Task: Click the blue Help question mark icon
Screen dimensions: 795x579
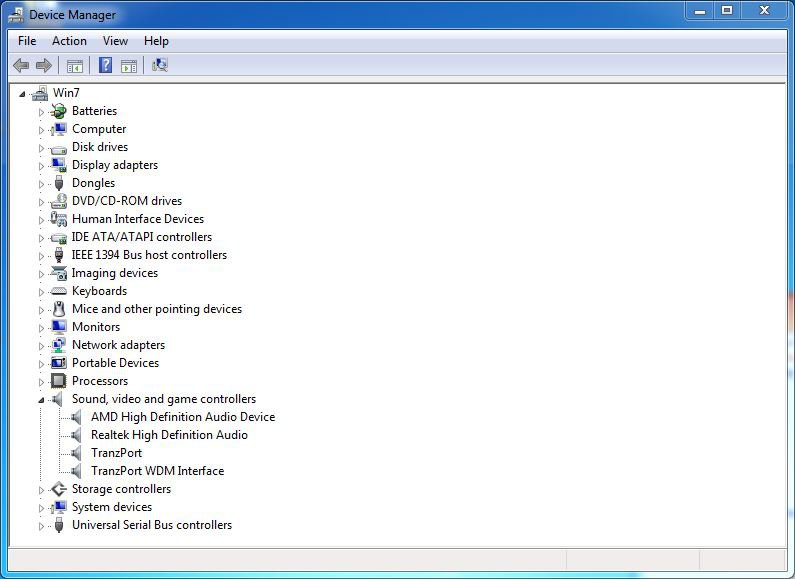Action: (x=105, y=66)
